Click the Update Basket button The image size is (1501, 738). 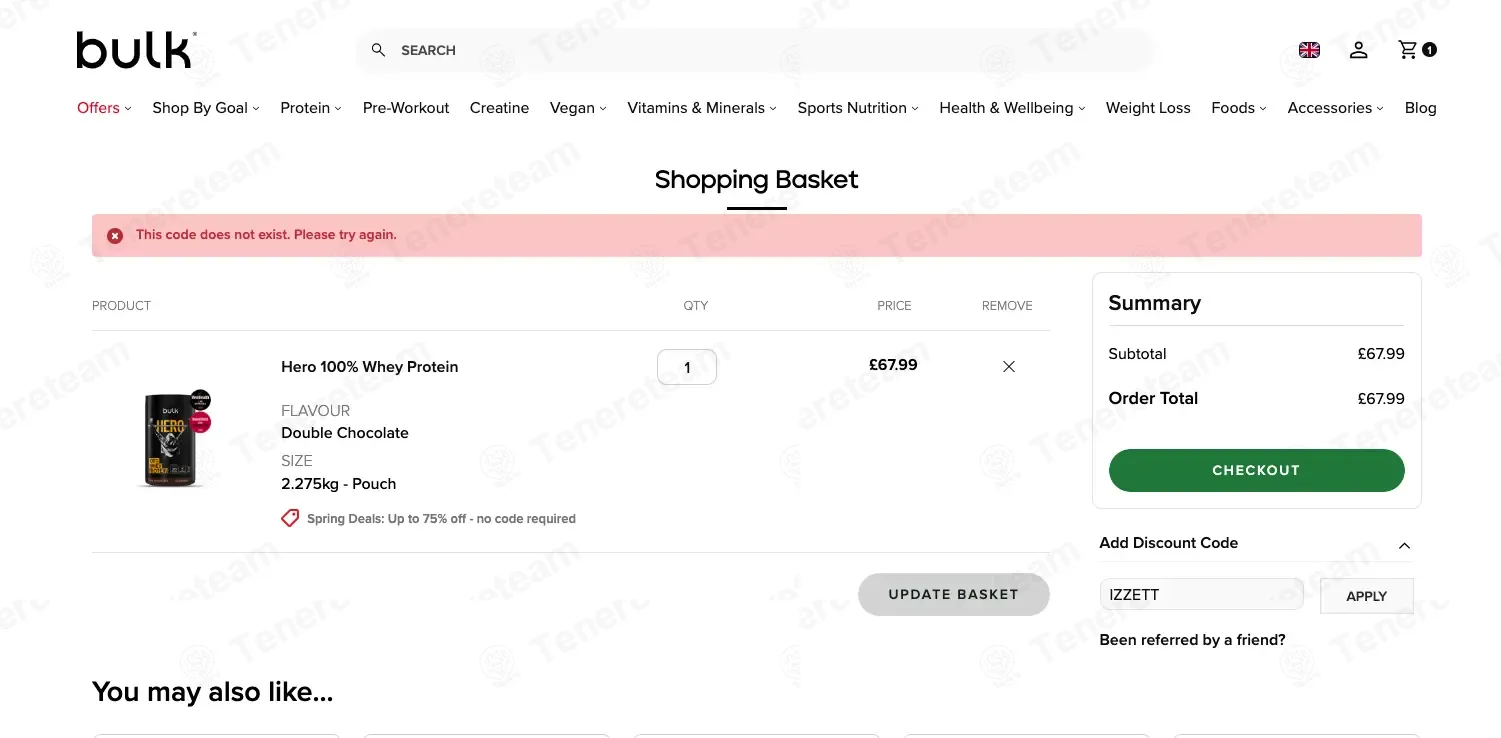pyautogui.click(x=954, y=594)
